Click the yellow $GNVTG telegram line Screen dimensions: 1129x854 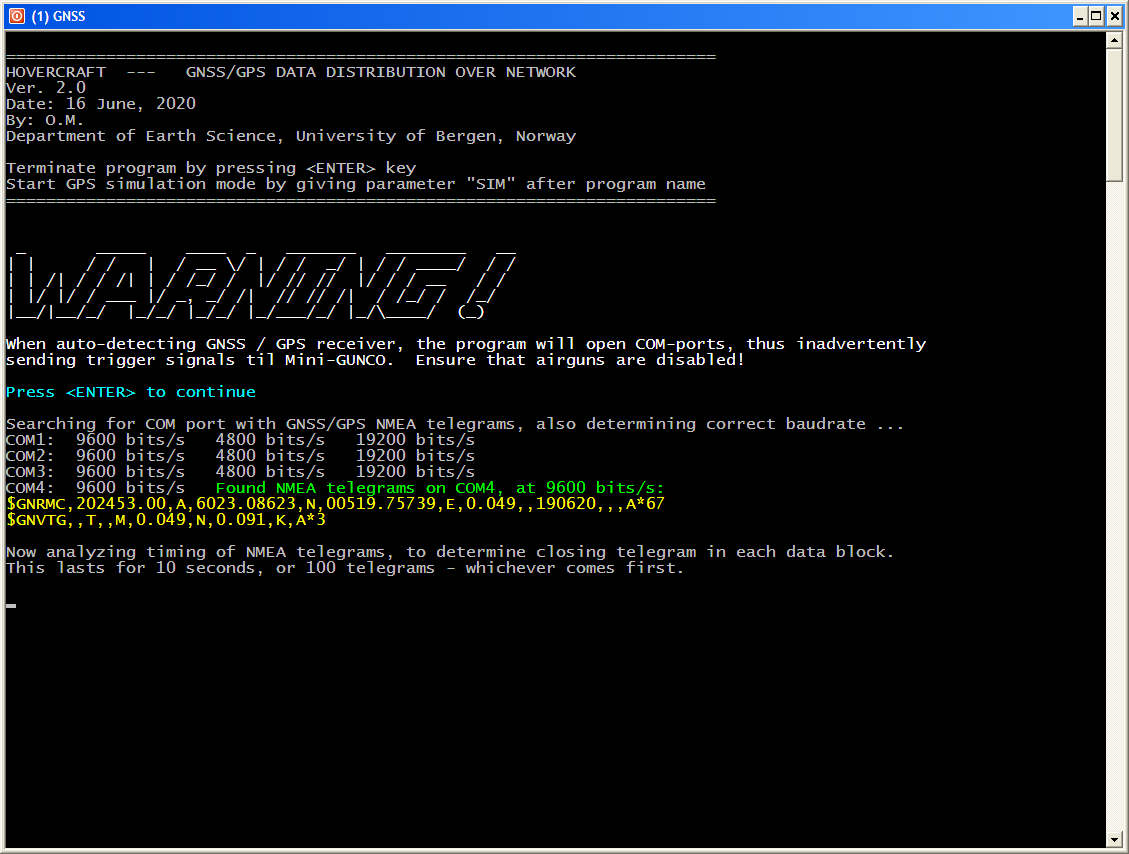(x=166, y=520)
